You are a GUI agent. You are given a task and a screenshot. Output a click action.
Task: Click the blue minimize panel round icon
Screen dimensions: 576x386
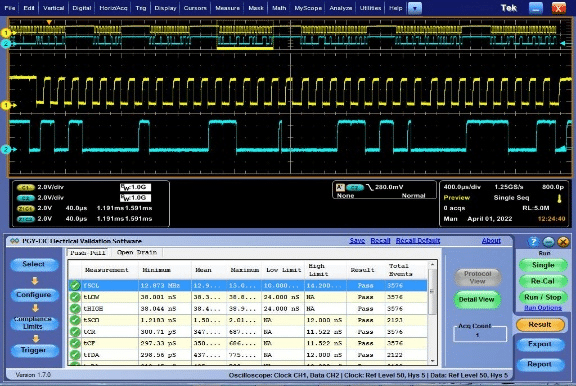pyautogui.click(x=548, y=242)
